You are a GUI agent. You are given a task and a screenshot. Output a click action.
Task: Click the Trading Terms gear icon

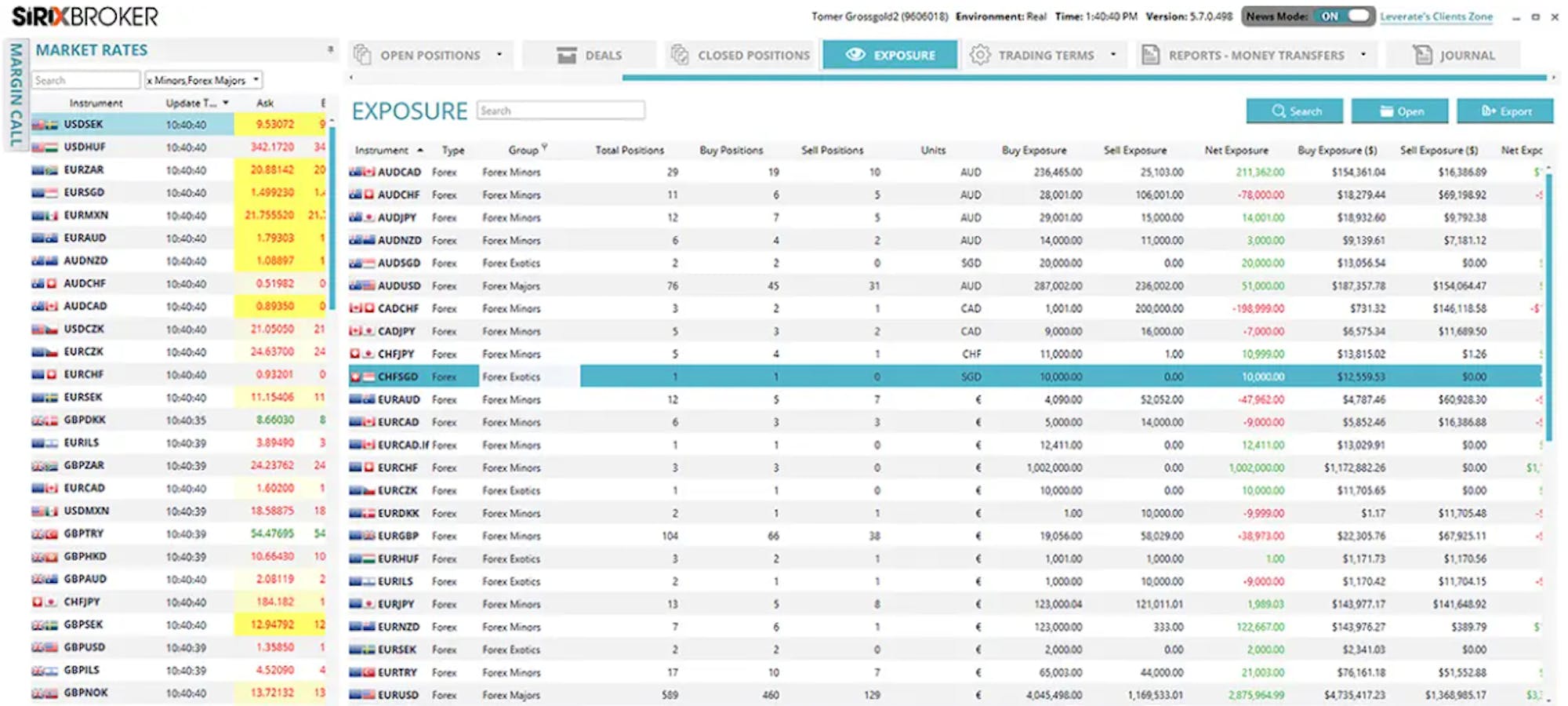[980, 55]
